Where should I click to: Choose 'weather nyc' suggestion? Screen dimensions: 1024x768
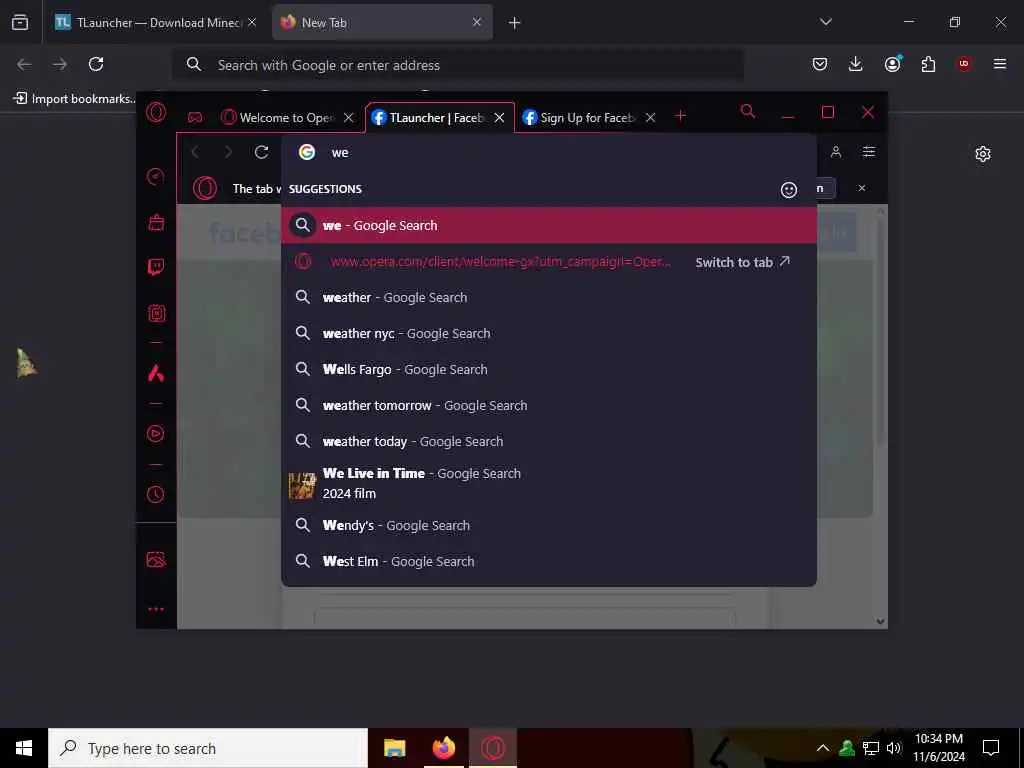click(x=549, y=333)
